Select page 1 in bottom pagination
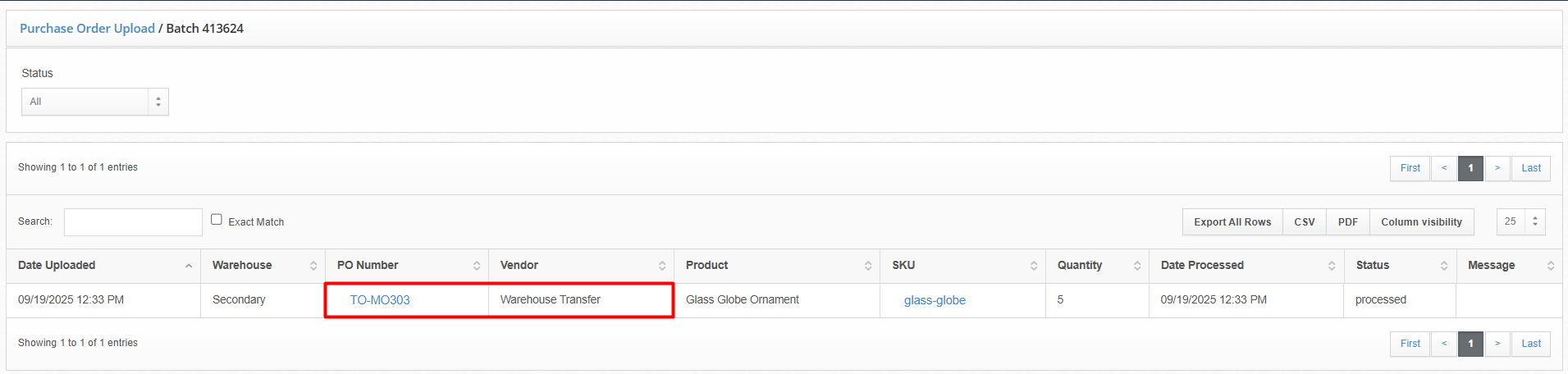This screenshot has height=374, width=1568. tap(1471, 344)
